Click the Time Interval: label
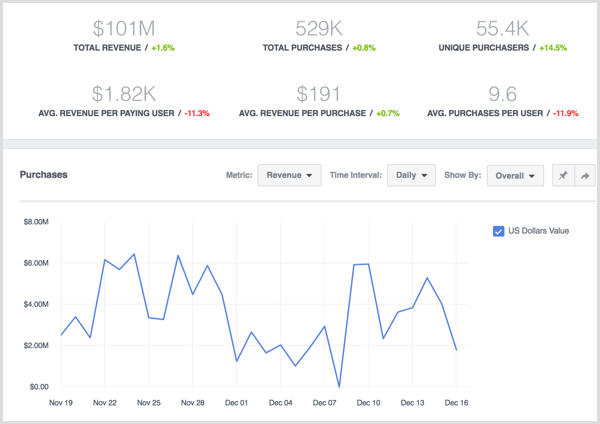 (356, 175)
